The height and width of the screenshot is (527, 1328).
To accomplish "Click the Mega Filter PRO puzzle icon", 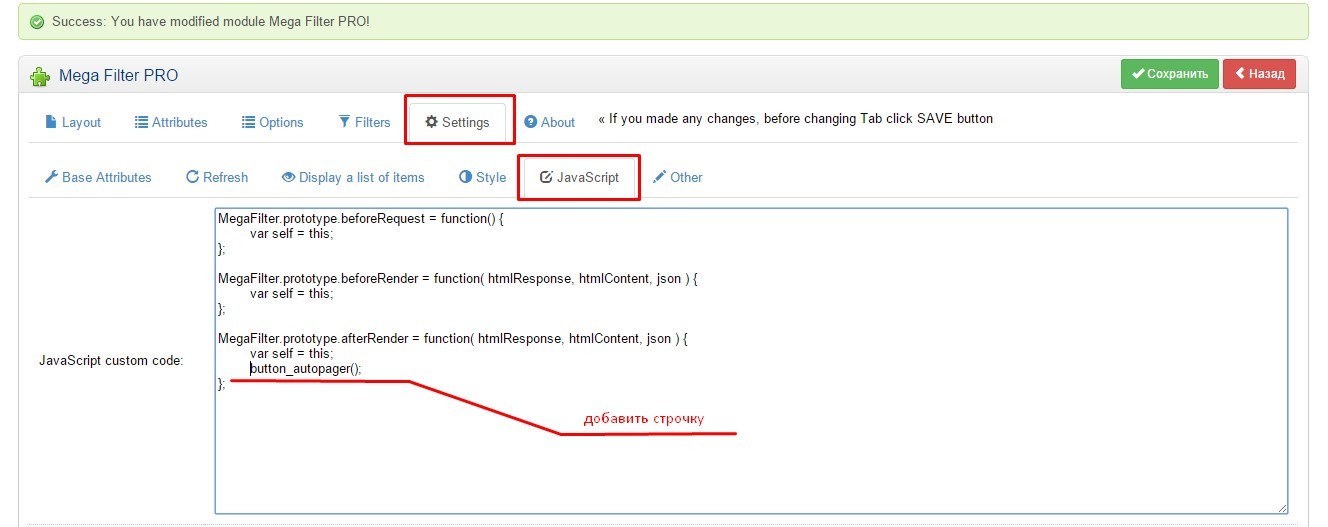I will tap(40, 75).
